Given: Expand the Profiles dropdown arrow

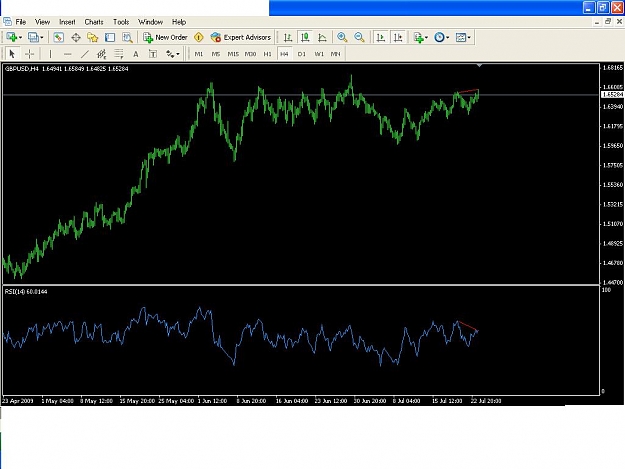Looking at the screenshot, I should (42, 38).
